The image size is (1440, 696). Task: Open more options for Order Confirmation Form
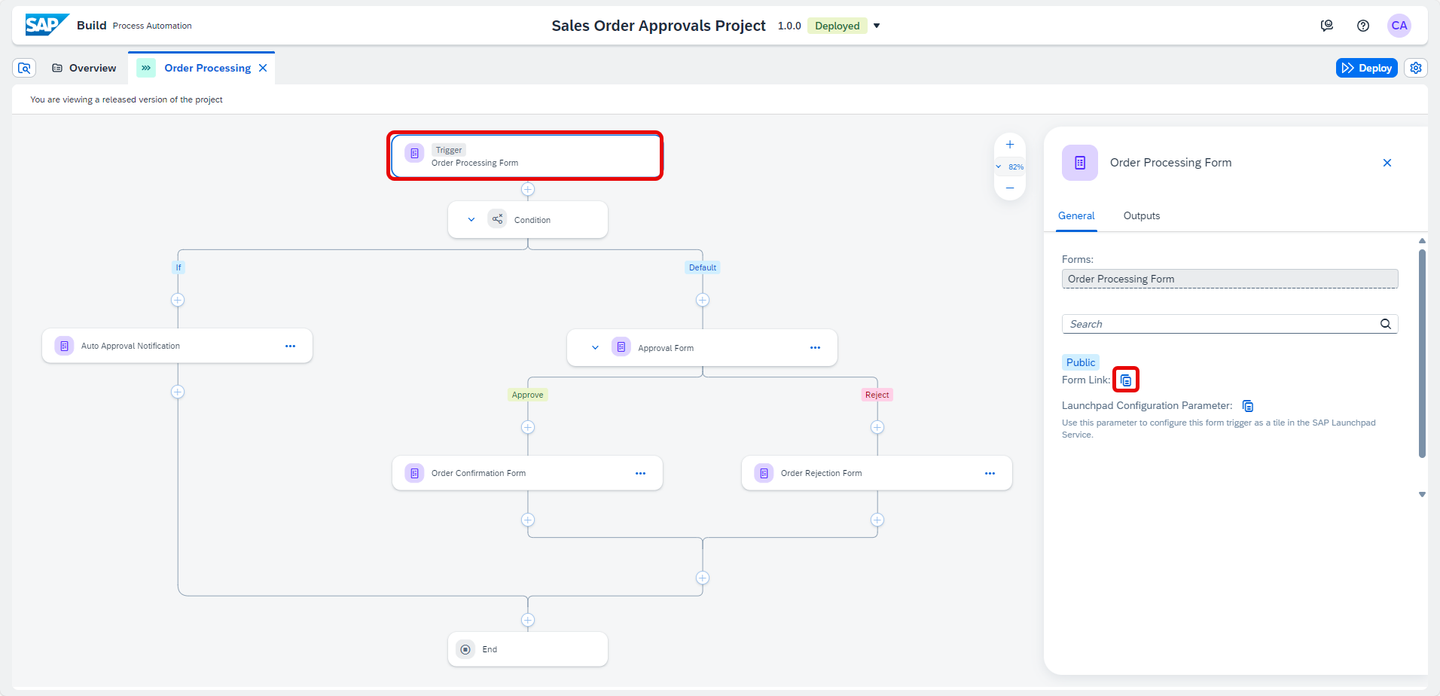point(640,473)
